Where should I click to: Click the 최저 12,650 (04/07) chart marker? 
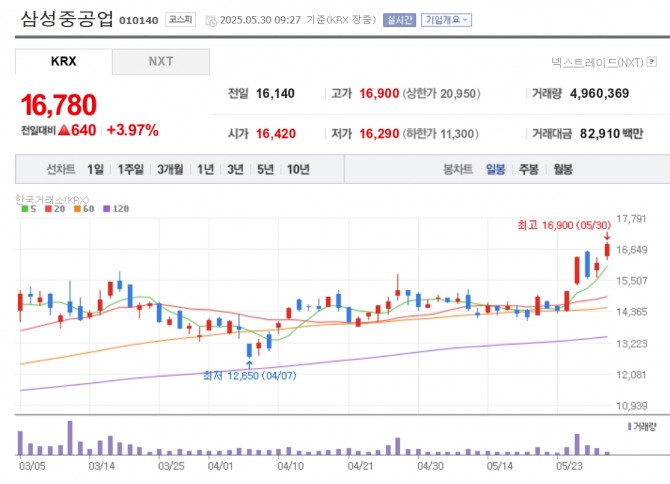[x=250, y=375]
